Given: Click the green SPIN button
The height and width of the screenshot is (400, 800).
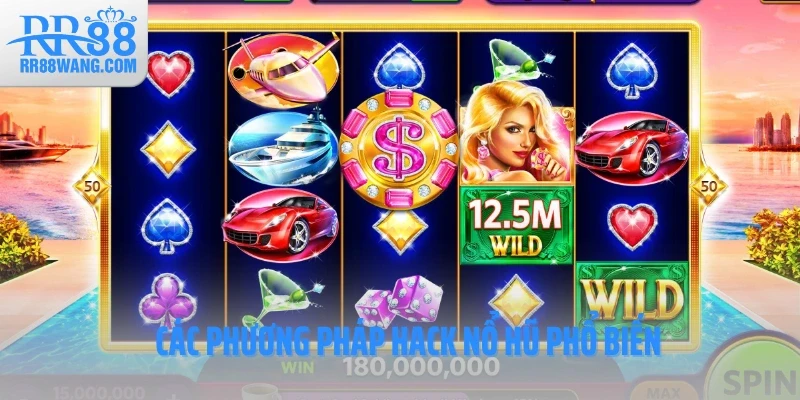Looking at the screenshot, I should [x=756, y=377].
